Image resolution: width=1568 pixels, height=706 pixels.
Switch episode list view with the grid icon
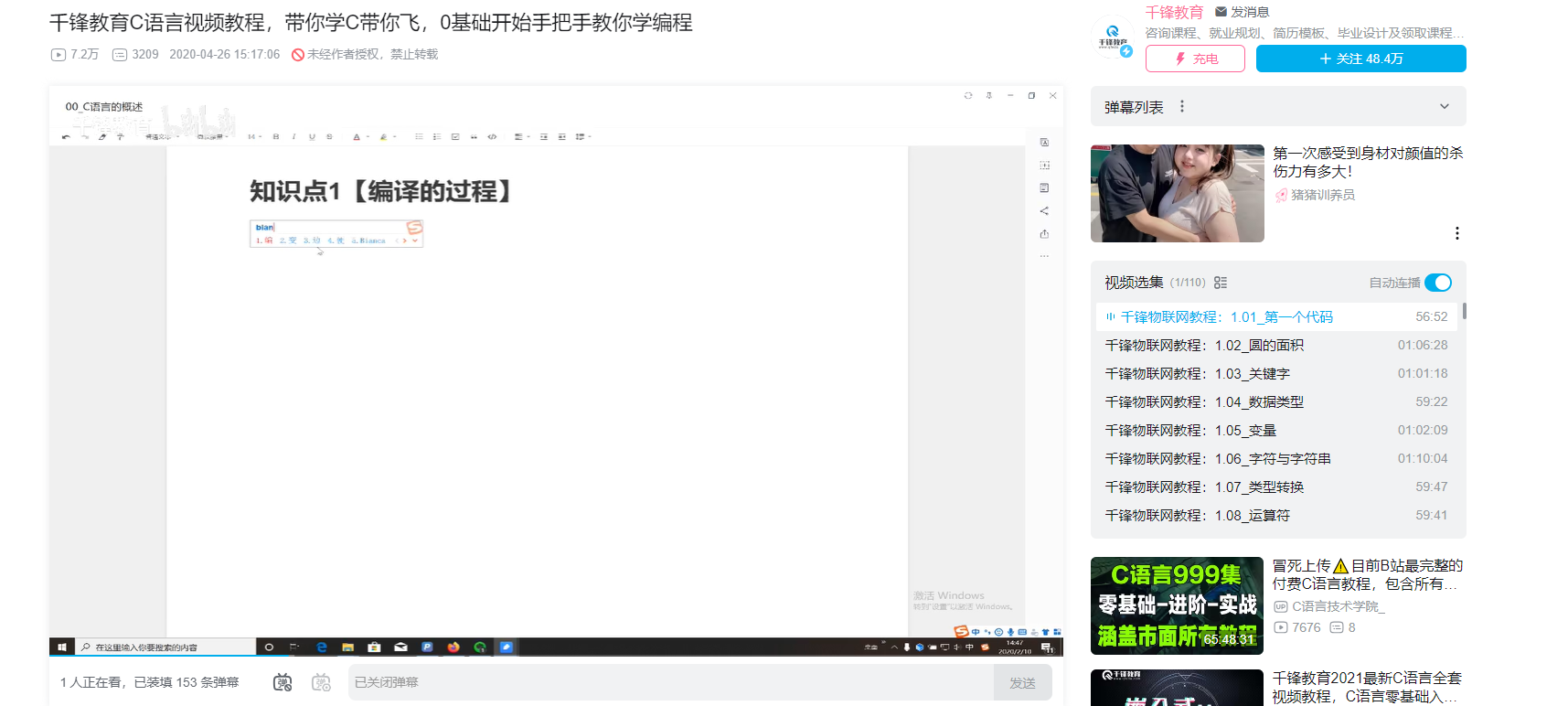click(1221, 283)
